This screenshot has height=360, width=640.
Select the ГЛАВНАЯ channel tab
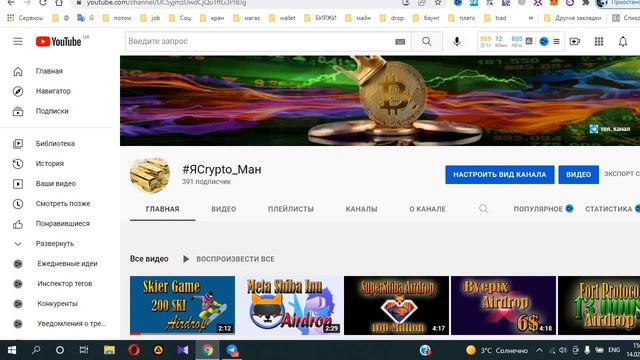(x=162, y=209)
